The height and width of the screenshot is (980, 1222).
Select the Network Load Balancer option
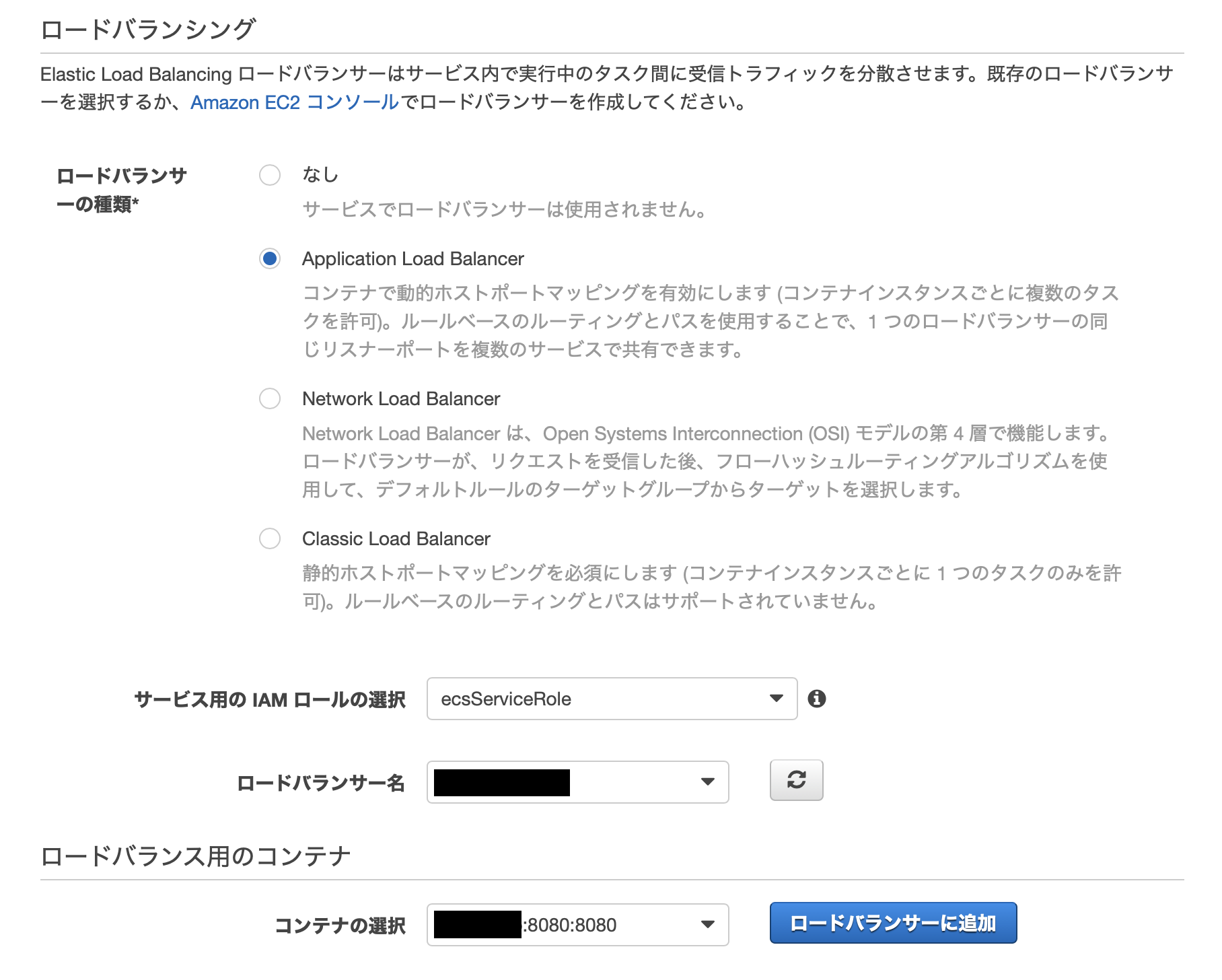[x=270, y=399]
